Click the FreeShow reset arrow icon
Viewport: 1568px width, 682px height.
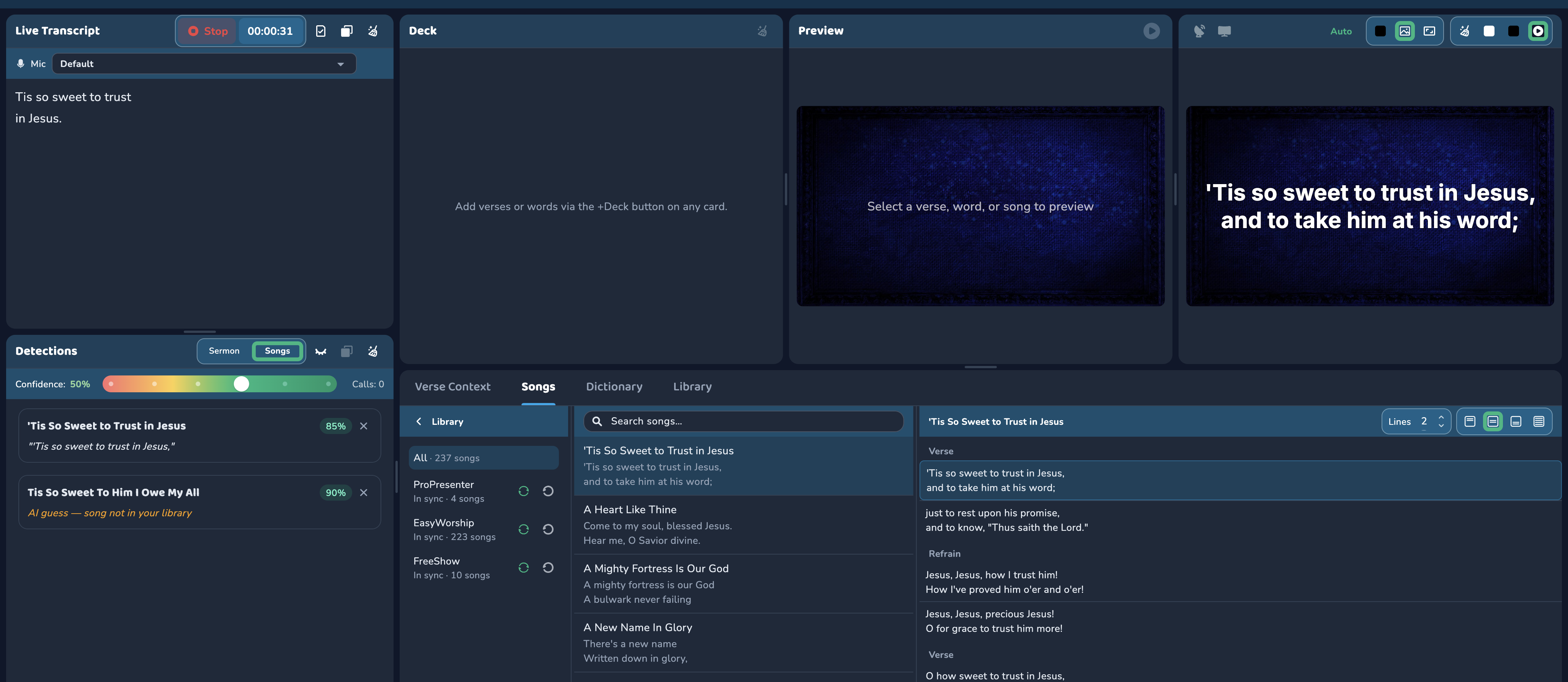click(548, 568)
